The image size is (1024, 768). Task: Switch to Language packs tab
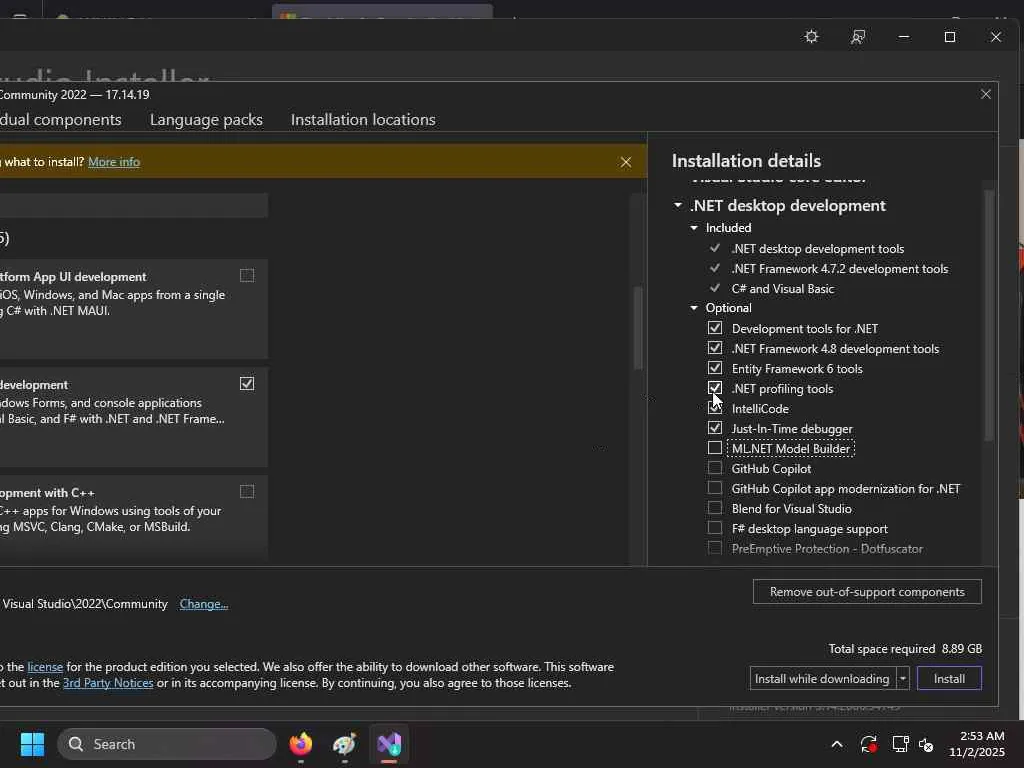[x=206, y=120]
